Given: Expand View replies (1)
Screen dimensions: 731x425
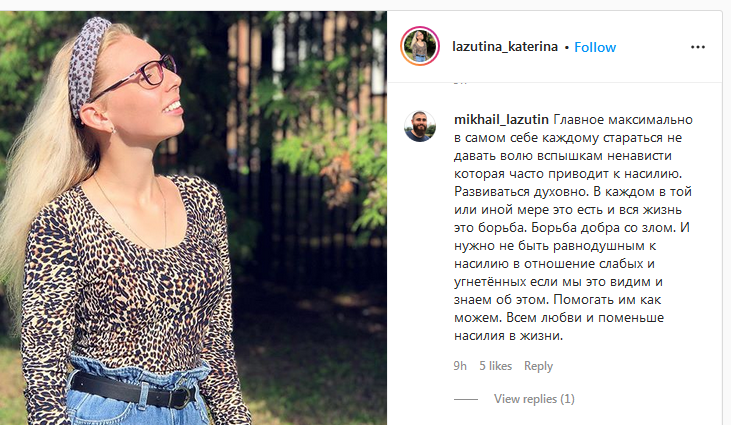Looking at the screenshot, I should (x=534, y=399).
